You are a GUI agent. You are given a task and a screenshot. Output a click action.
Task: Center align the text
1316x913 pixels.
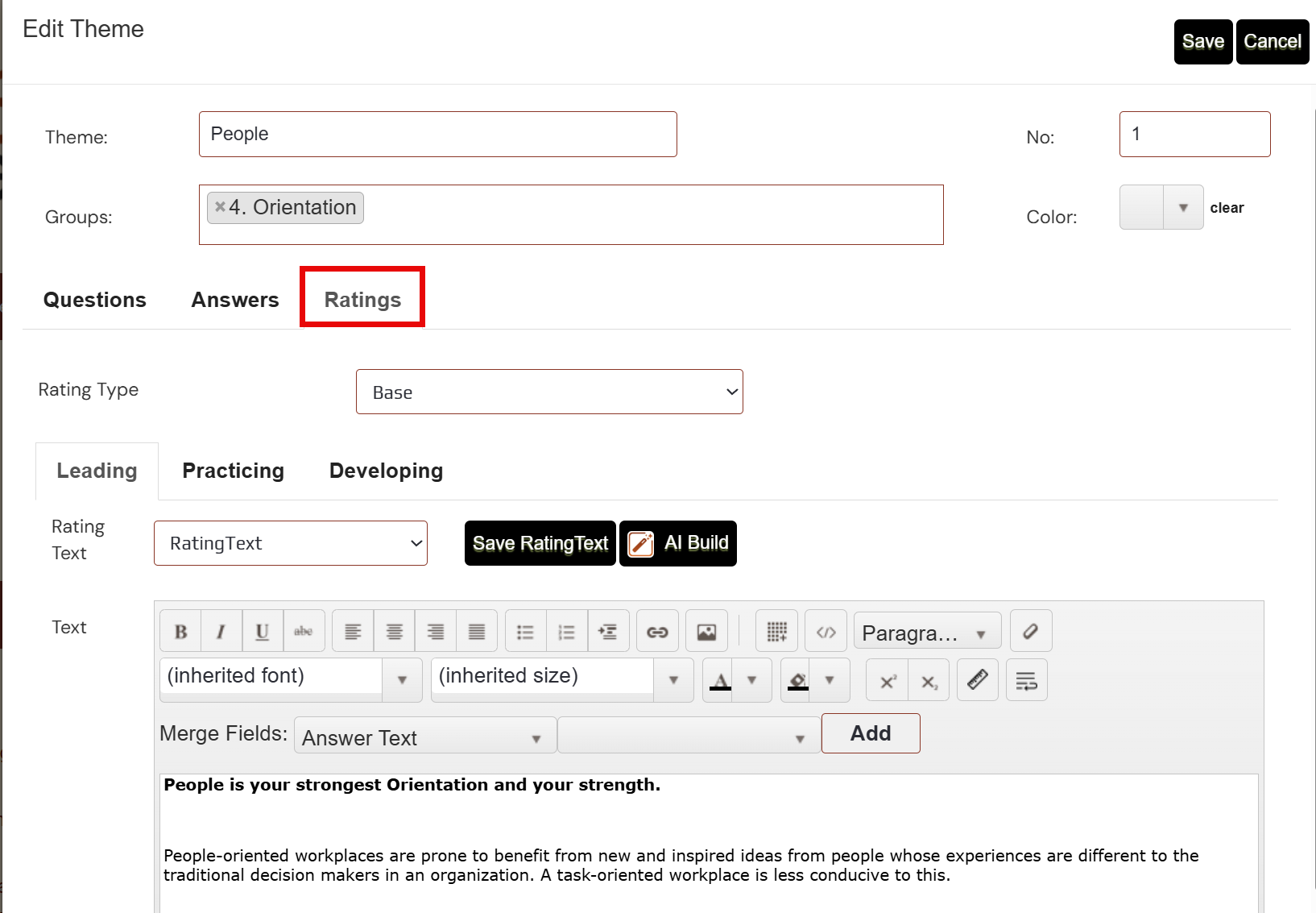pos(394,631)
